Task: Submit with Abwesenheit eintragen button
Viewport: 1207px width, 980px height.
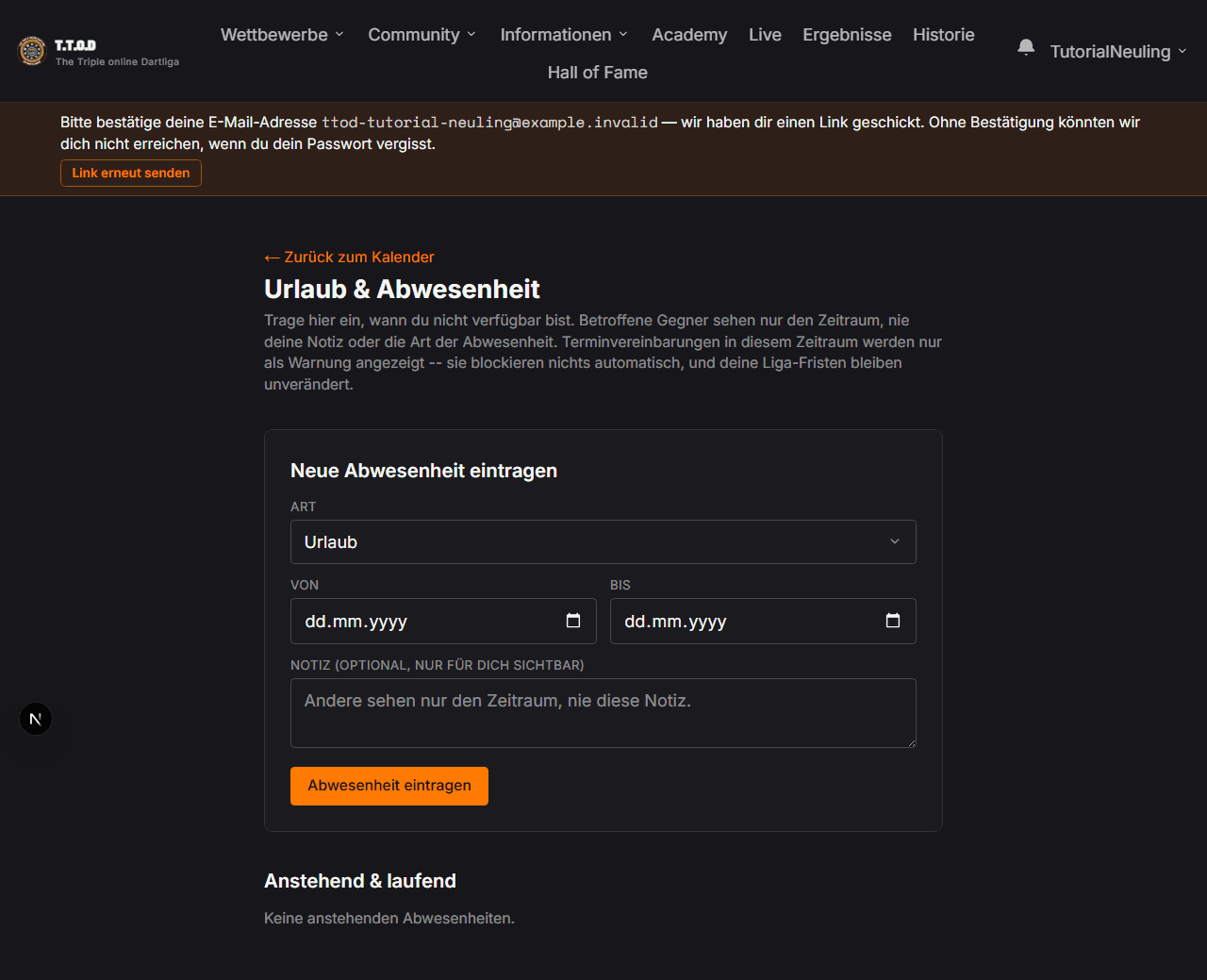Action: pos(389,786)
